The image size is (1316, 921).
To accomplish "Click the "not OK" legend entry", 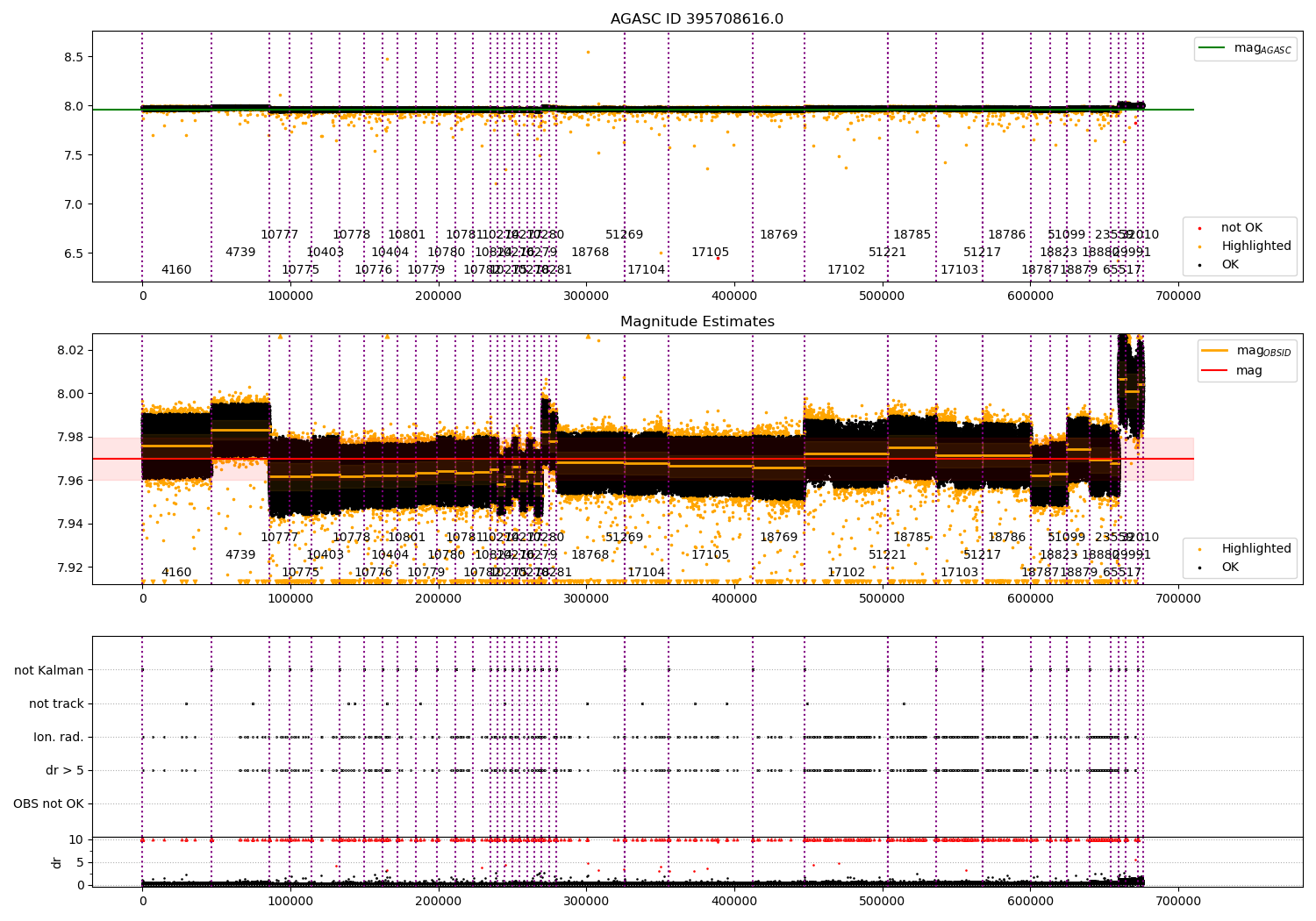I will click(1241, 228).
